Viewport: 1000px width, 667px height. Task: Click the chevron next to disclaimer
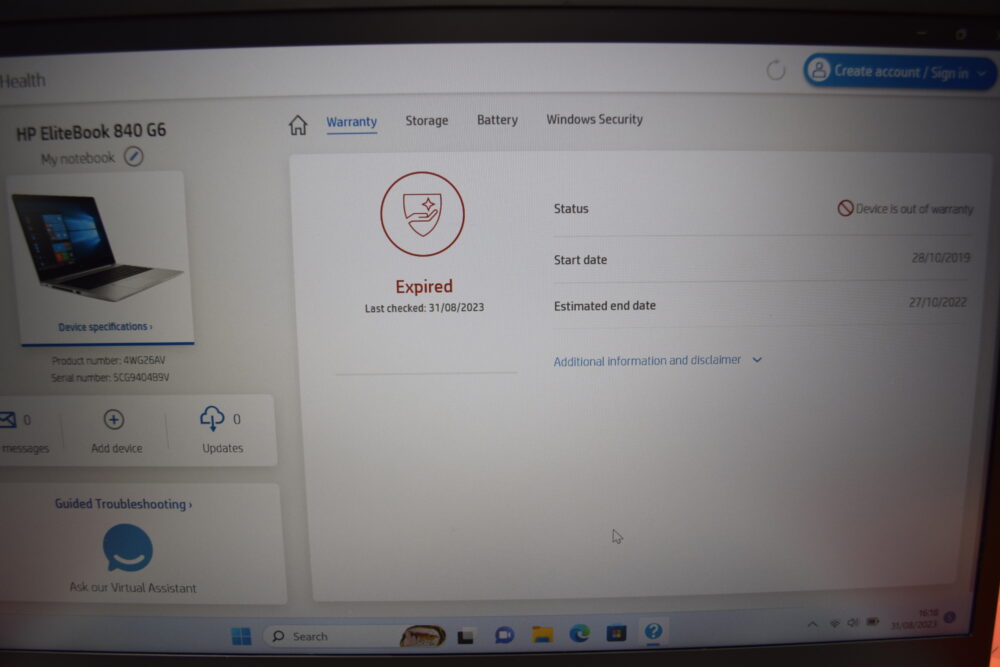(757, 360)
